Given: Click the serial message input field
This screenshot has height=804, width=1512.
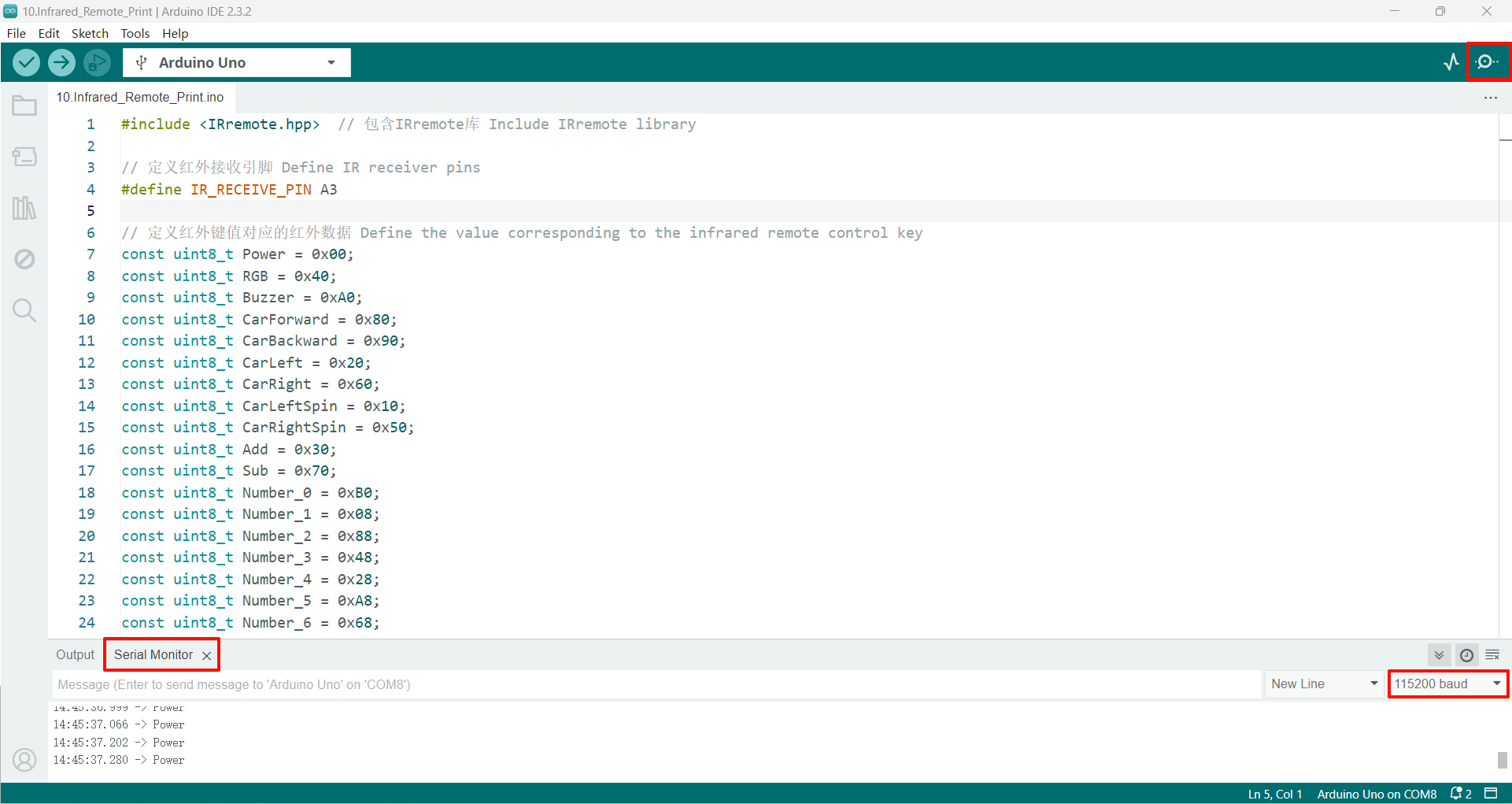Looking at the screenshot, I should tap(656, 684).
